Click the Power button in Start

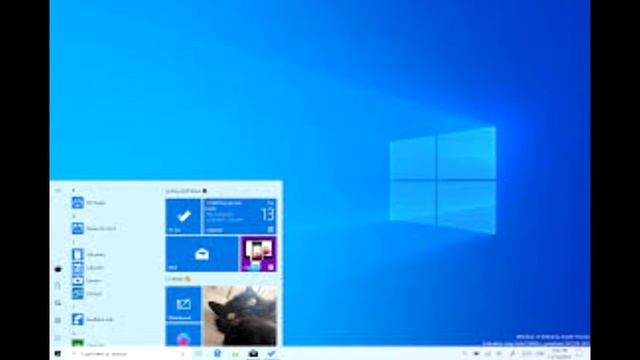pos(58,338)
